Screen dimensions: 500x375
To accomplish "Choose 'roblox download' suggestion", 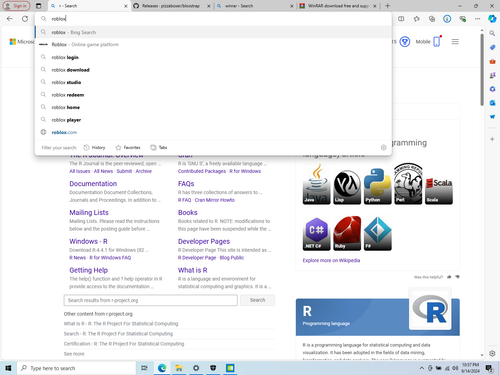I will pos(213,70).
